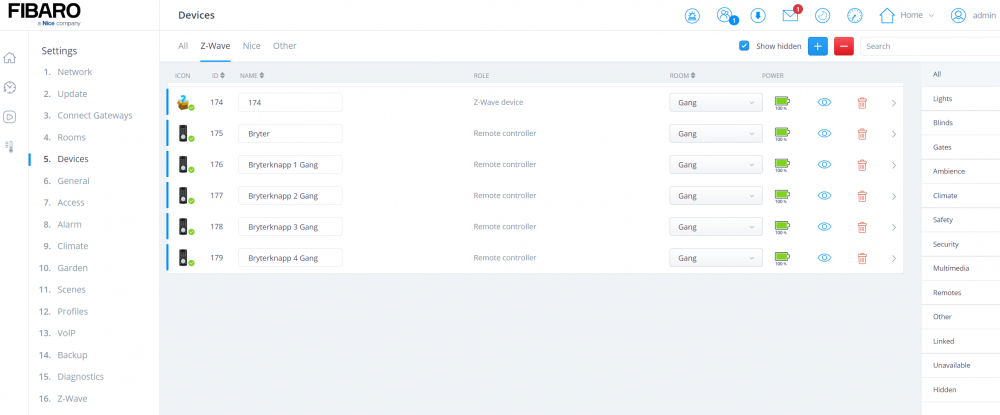Open the alarm siren icon in header
The height and width of the screenshot is (415, 1000).
click(692, 16)
